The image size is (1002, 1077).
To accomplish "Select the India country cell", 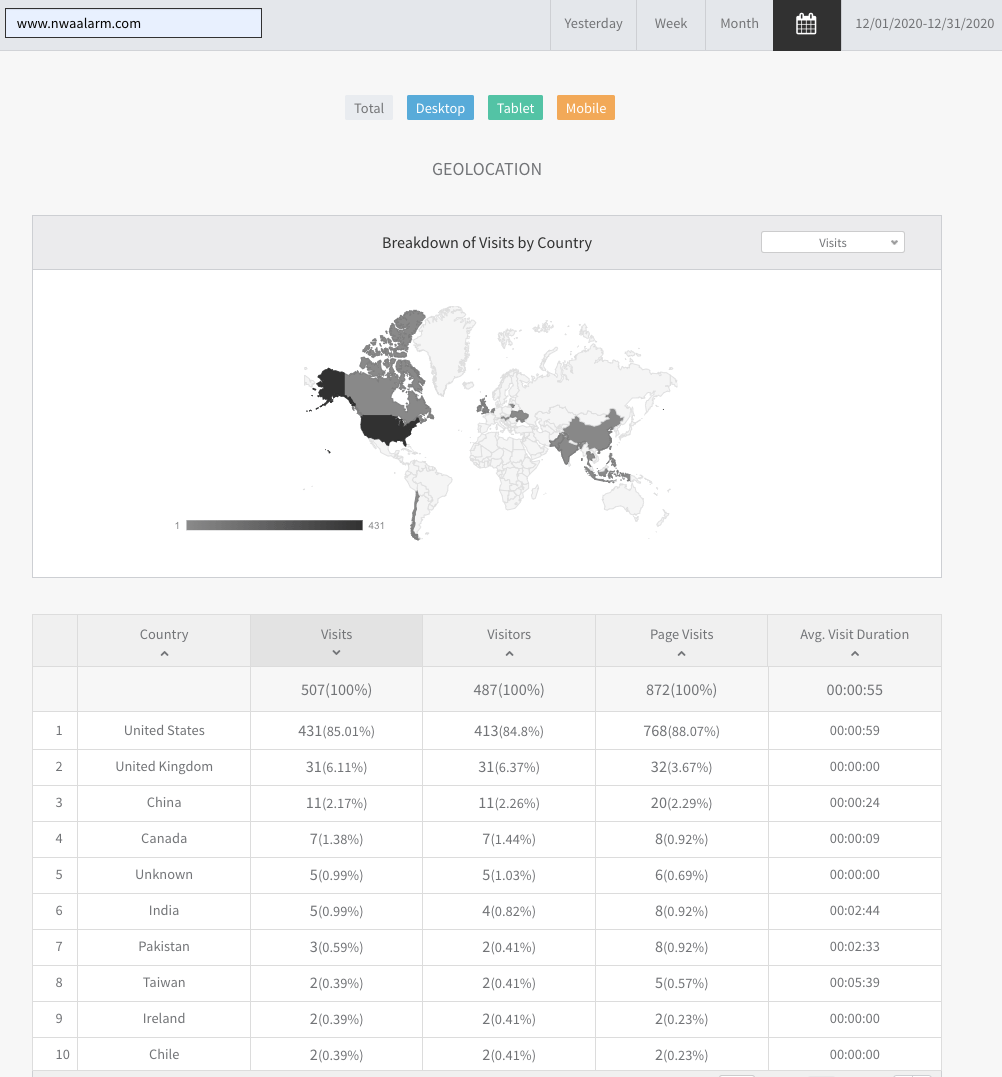I will [x=164, y=911].
